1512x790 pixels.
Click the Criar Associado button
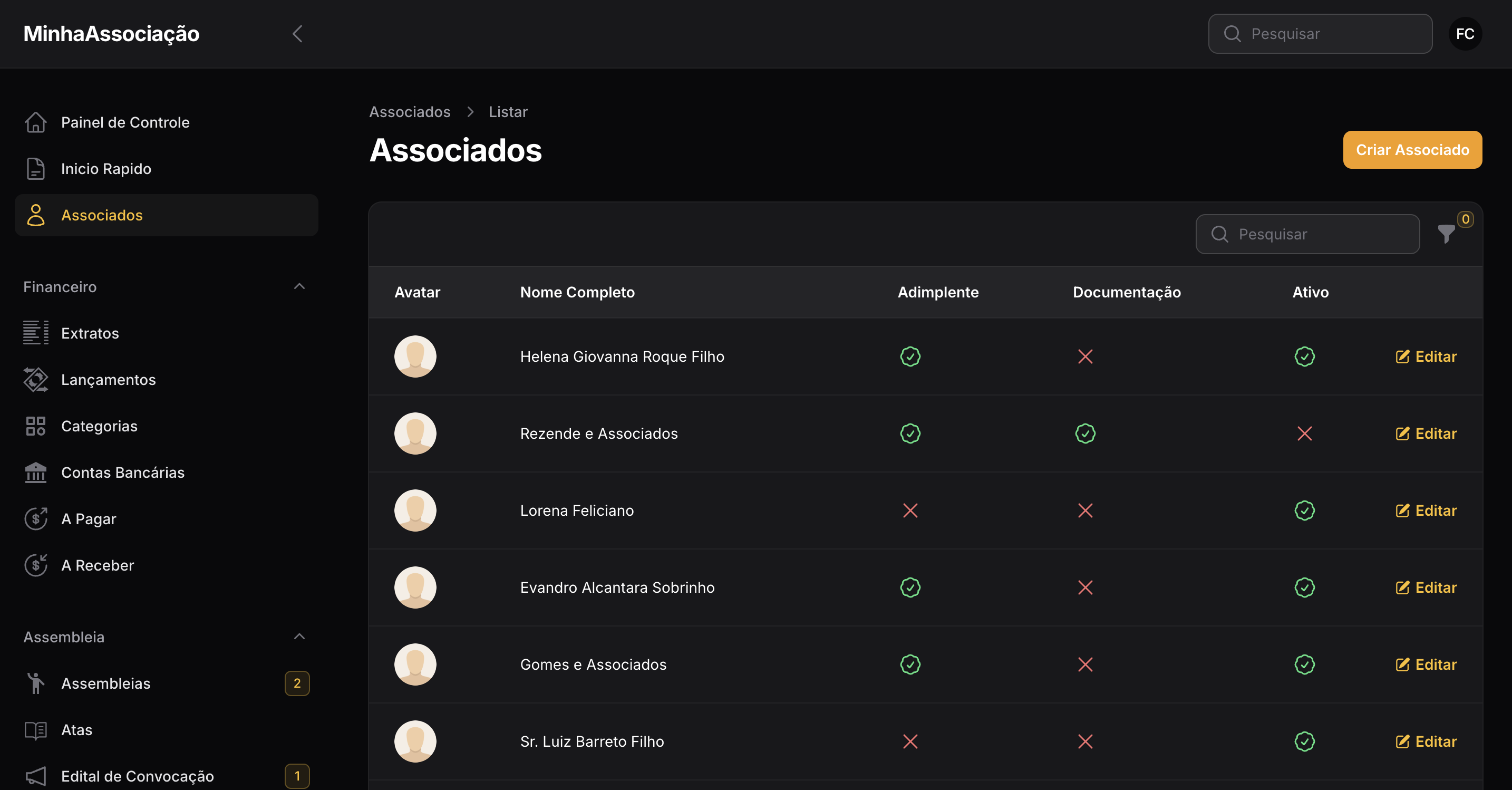pos(1412,149)
